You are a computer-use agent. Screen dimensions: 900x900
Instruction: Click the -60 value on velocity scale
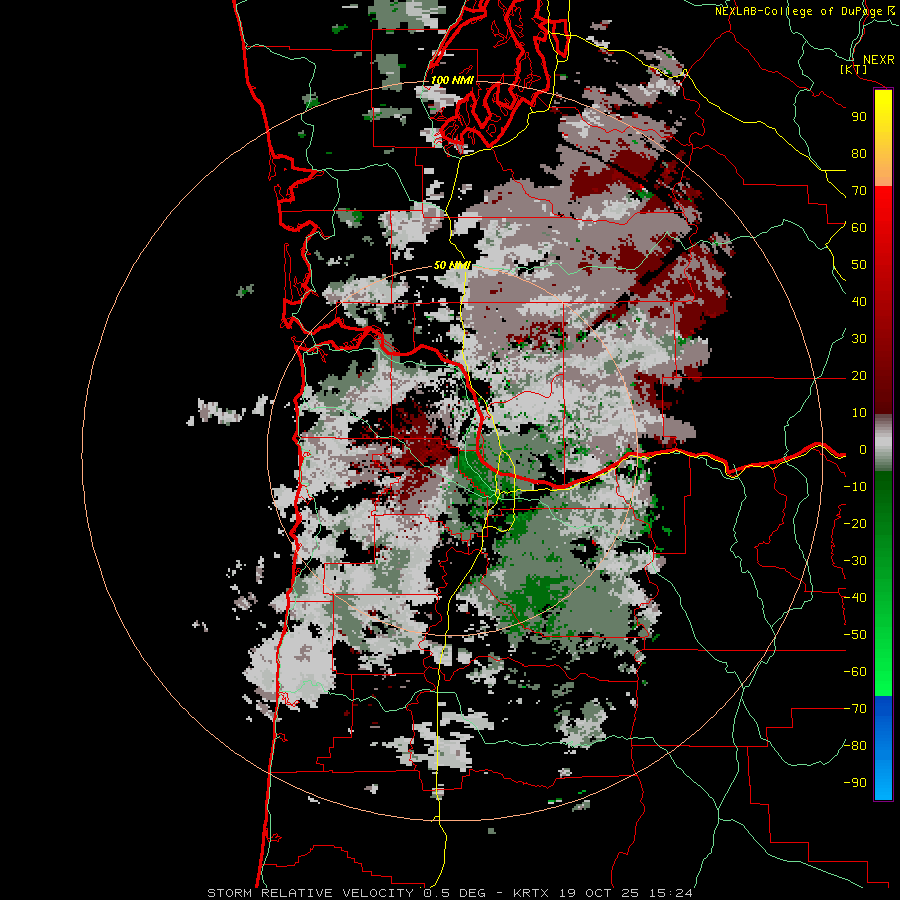(x=855, y=672)
